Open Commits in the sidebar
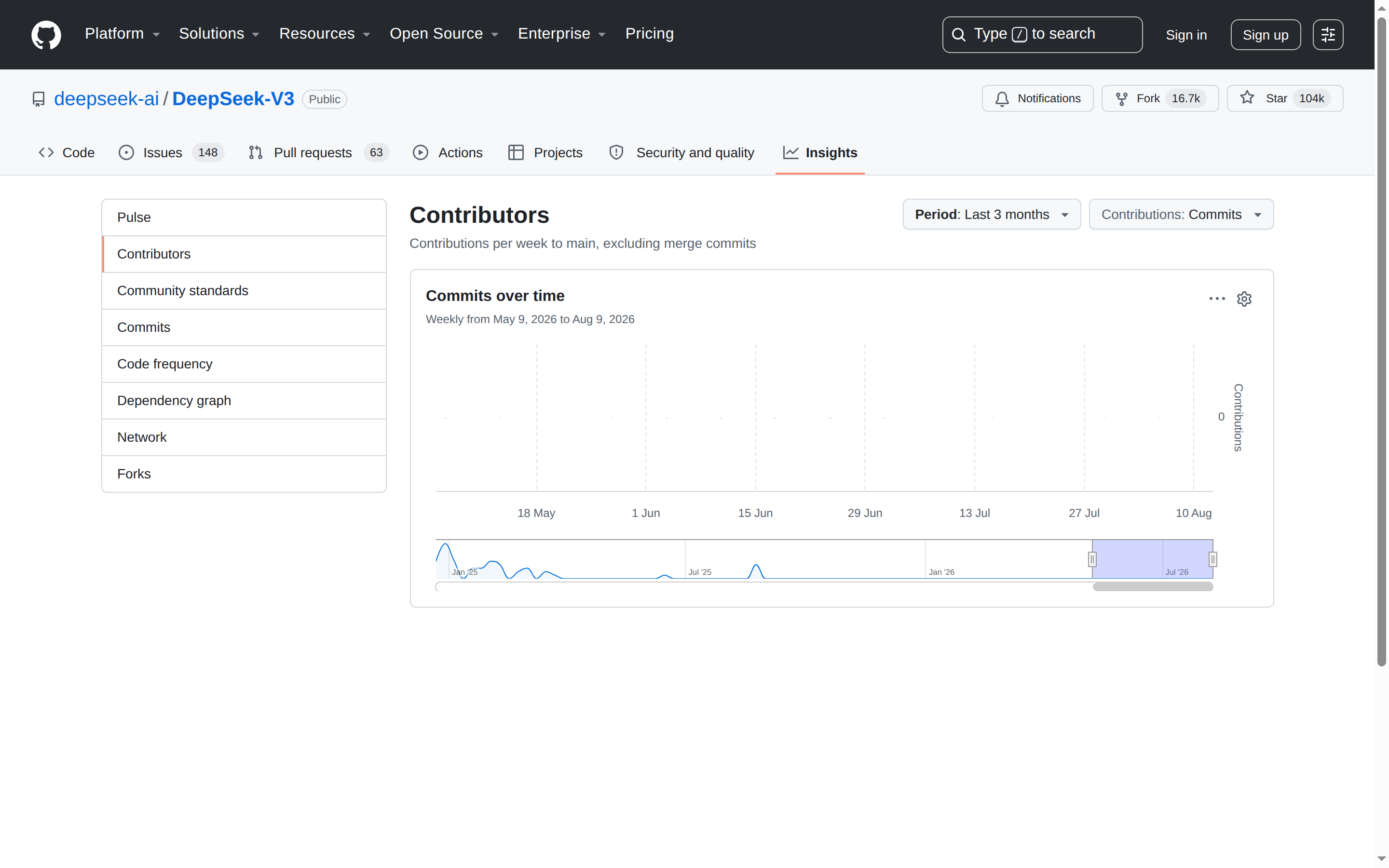 point(244,328)
